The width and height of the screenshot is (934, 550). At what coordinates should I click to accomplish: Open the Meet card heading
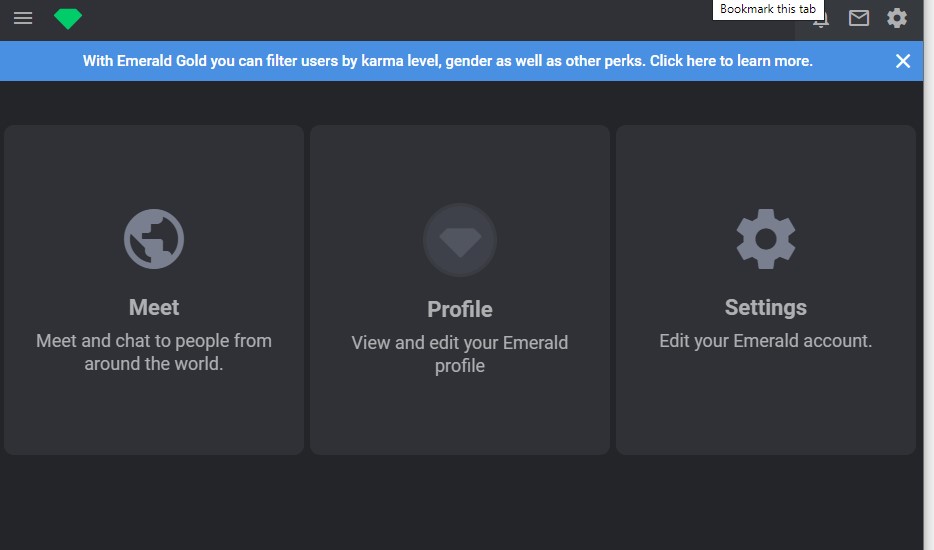pos(154,307)
